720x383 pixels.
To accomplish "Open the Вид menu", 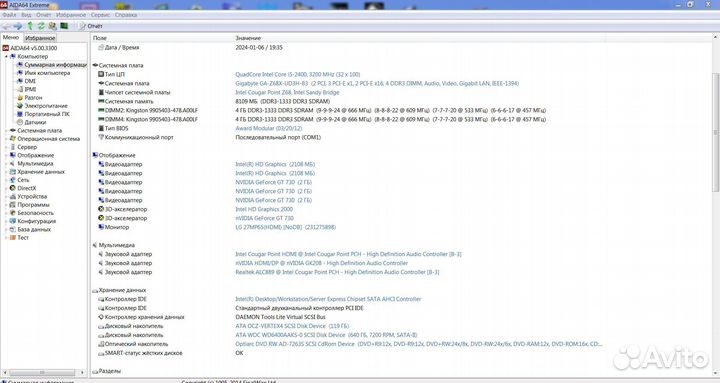I will 26,15.
